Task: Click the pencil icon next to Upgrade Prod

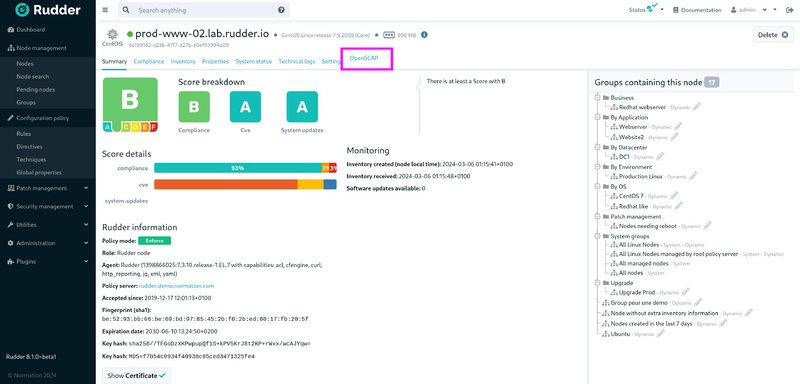Action: coord(685,292)
